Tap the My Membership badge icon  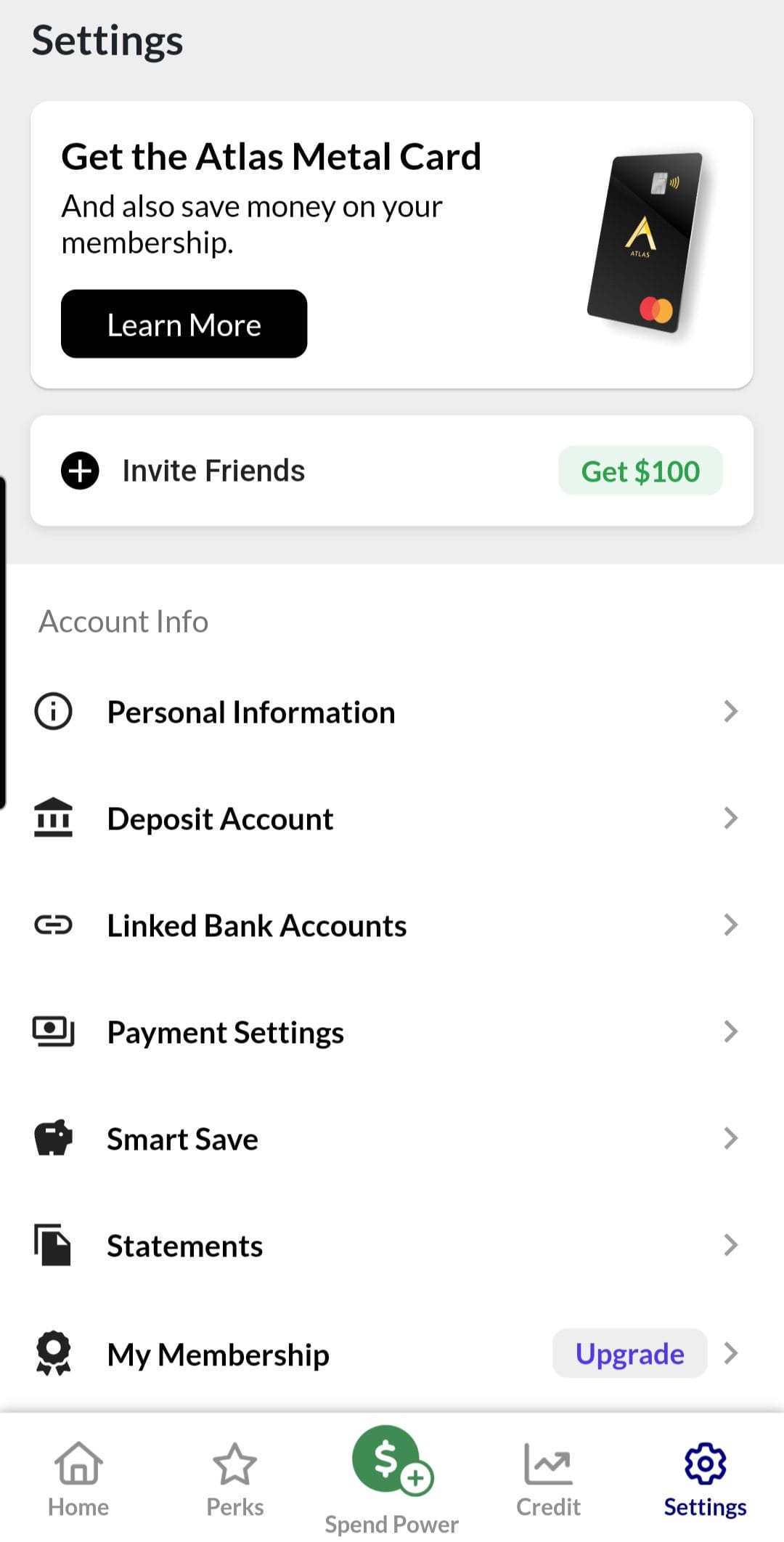[54, 1353]
